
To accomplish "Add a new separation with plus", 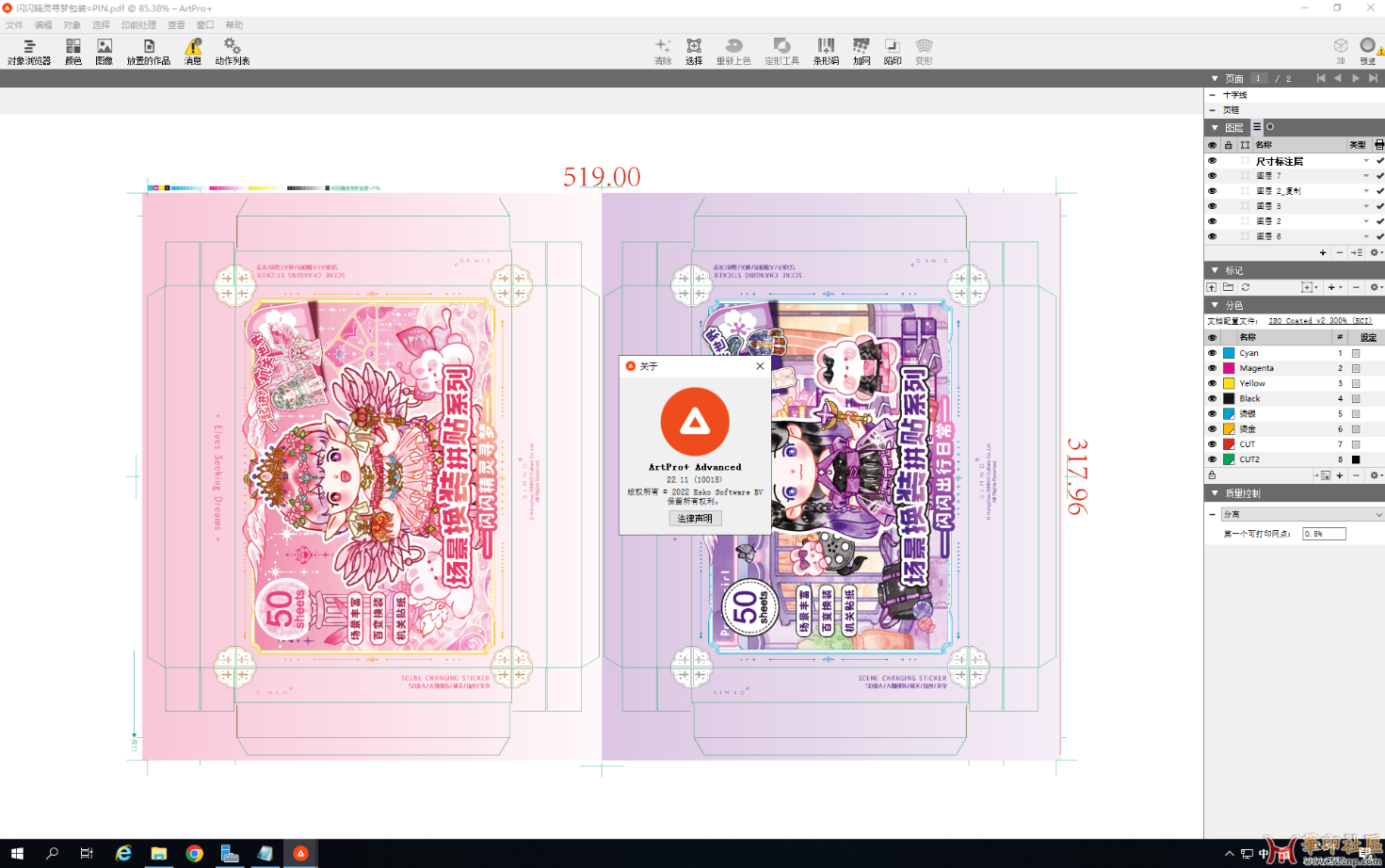I will coord(1340,475).
